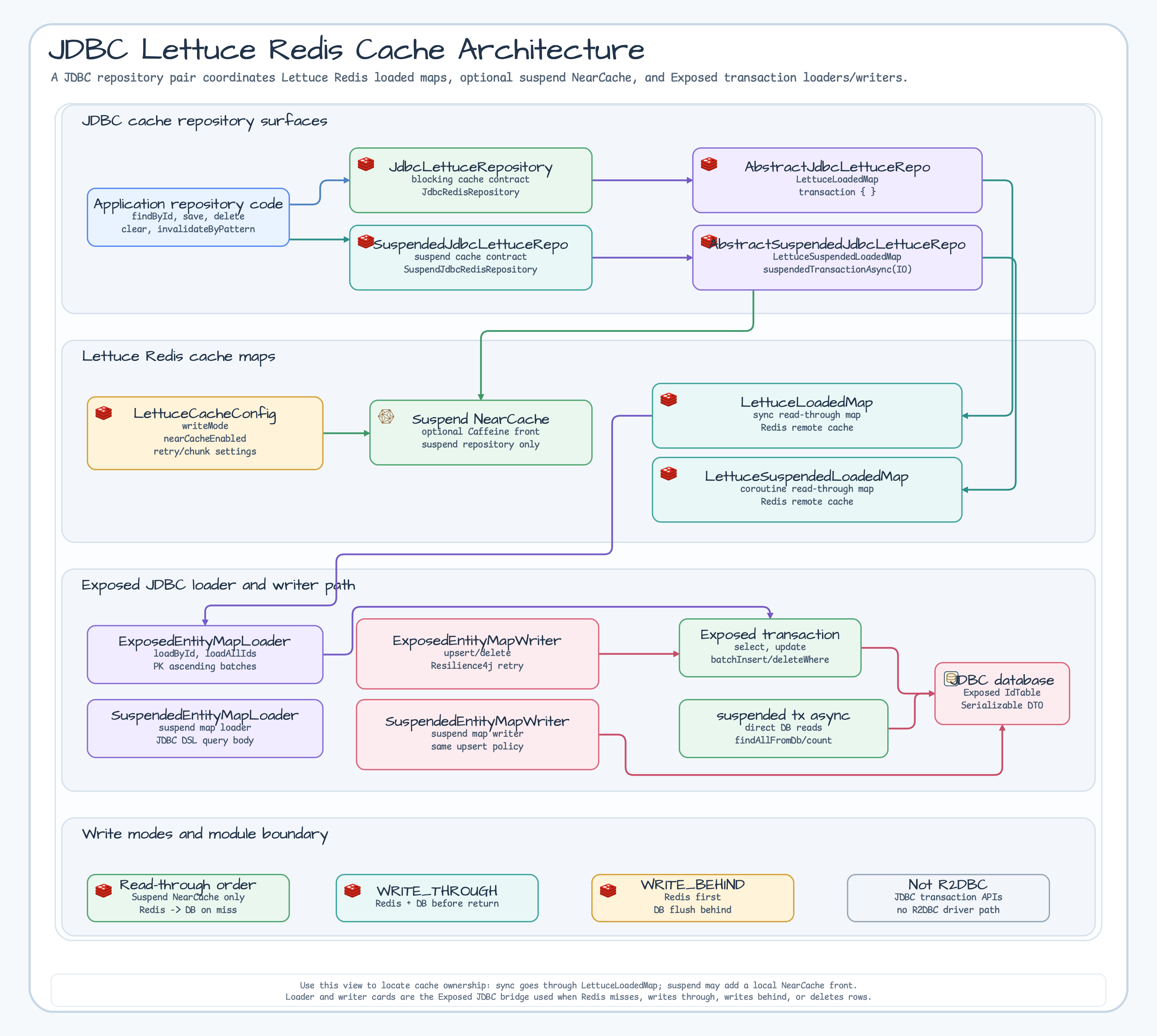Viewport: 1157px width, 1036px height.
Task: Click the 'transaction { }' text
Action: pyautogui.click(x=837, y=192)
